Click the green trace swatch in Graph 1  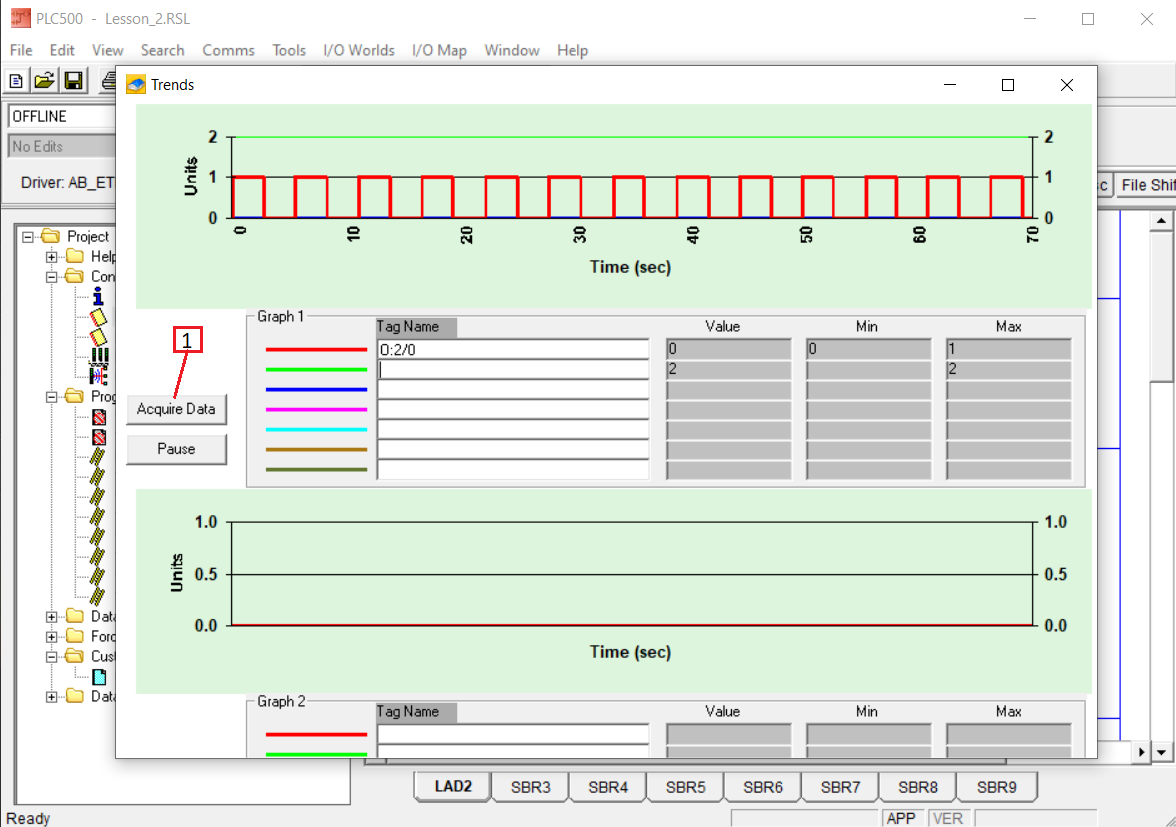tap(316, 370)
